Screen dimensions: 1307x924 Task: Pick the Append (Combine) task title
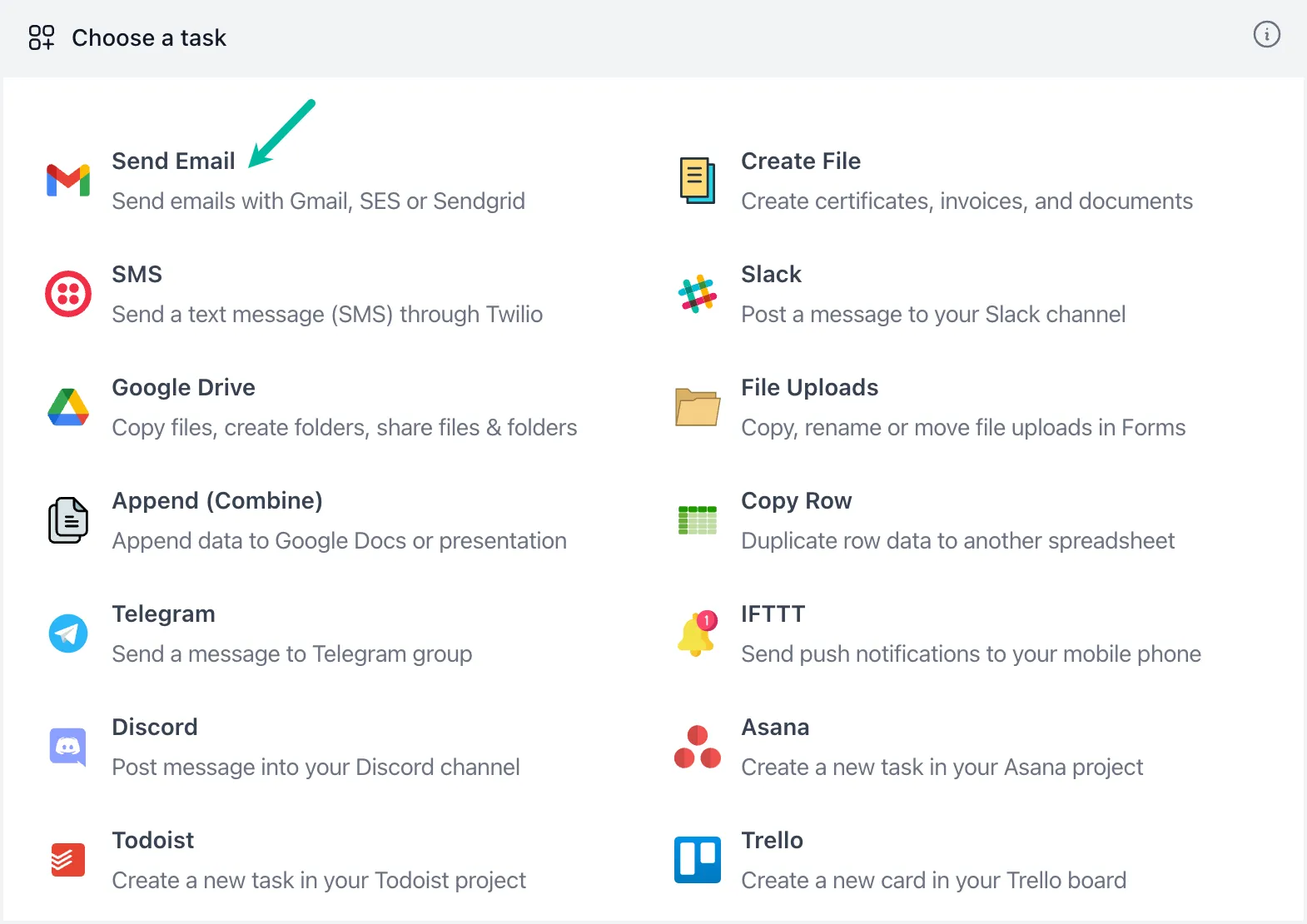[x=217, y=500]
